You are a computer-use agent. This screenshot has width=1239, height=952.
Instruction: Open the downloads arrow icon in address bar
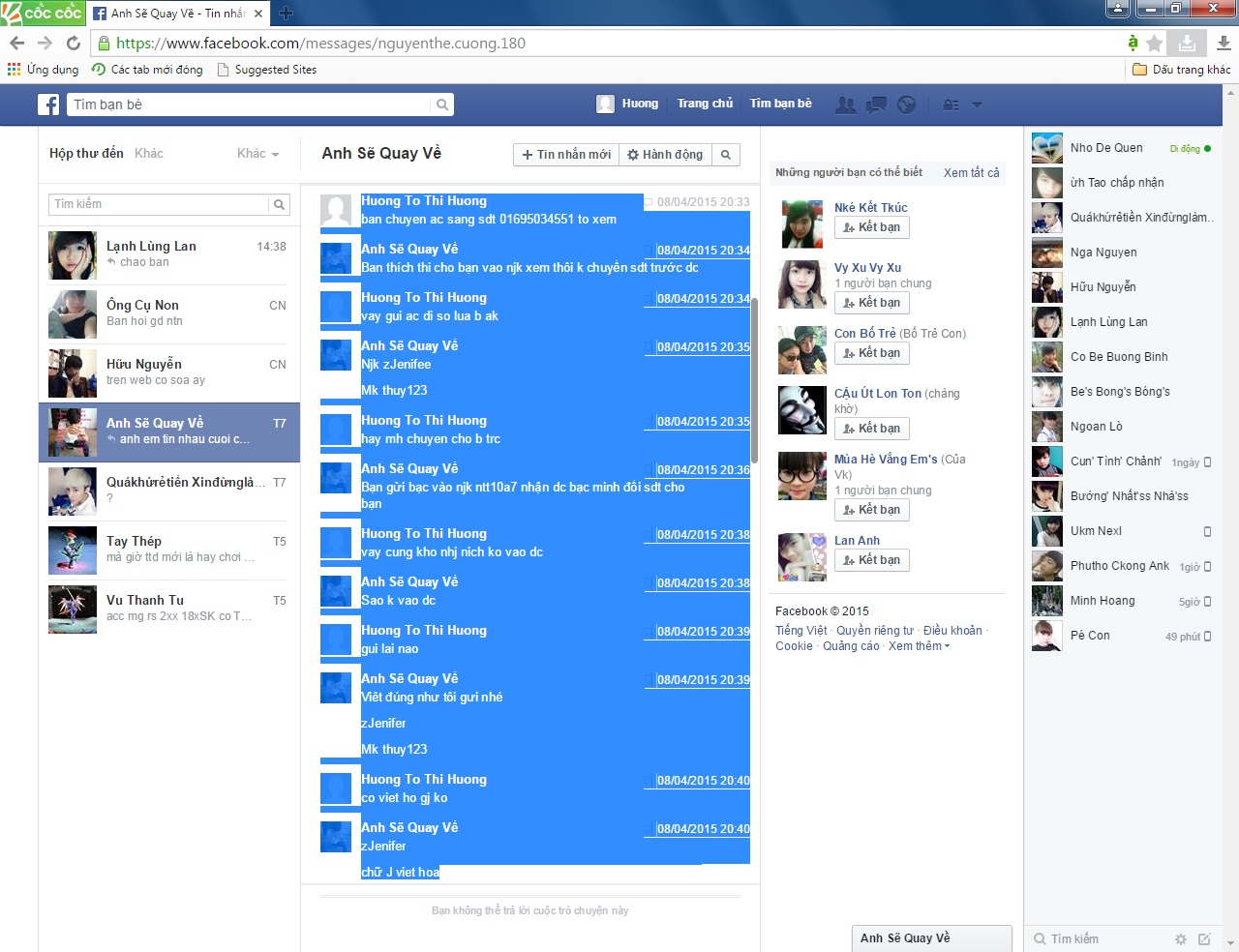pos(1187,43)
